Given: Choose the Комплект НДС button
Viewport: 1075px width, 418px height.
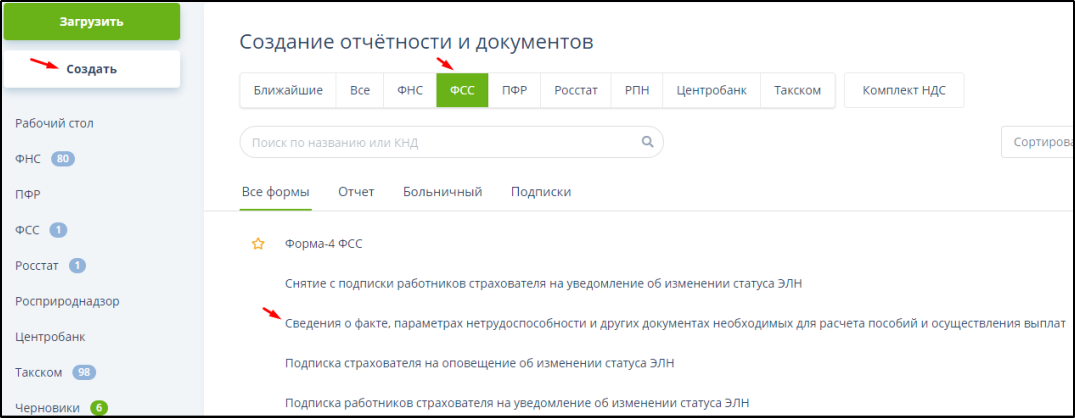Looking at the screenshot, I should pos(904,90).
